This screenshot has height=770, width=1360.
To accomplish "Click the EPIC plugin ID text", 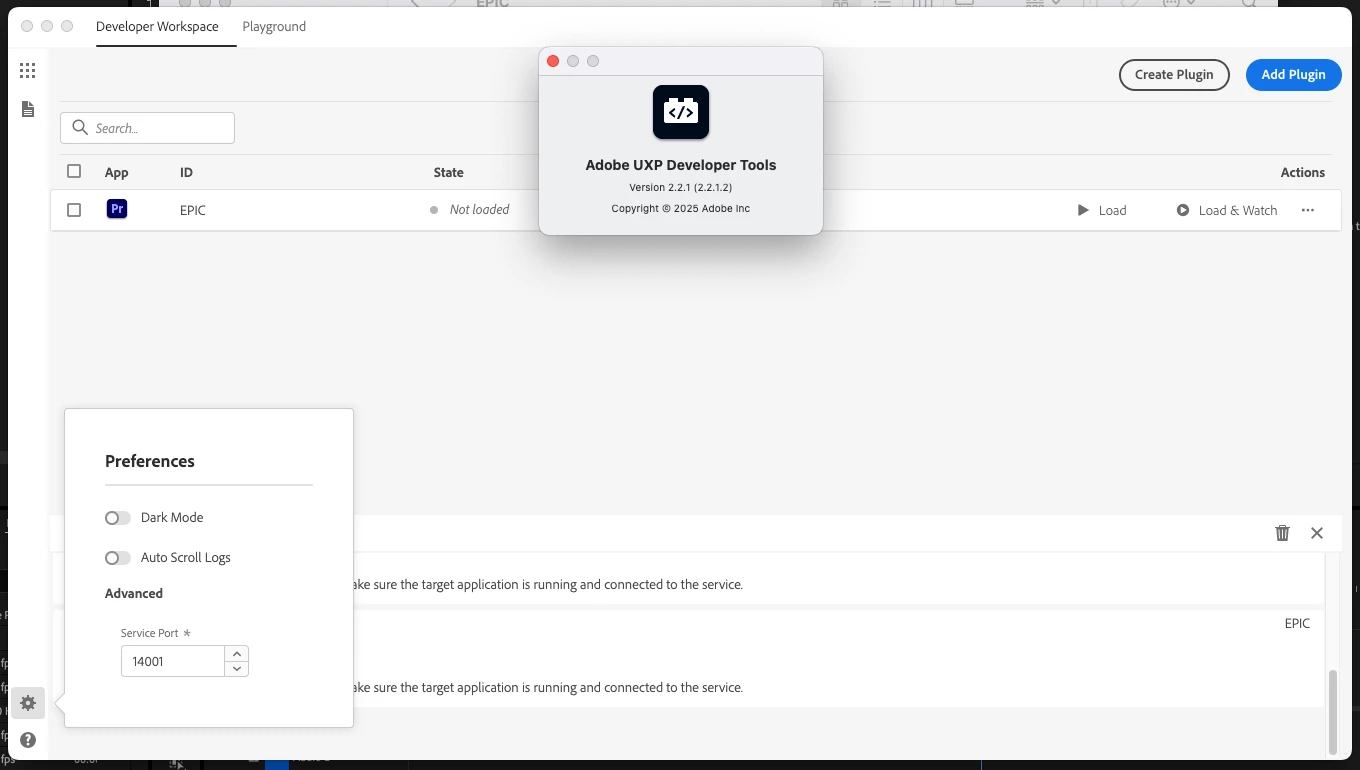I will pyautogui.click(x=193, y=210).
